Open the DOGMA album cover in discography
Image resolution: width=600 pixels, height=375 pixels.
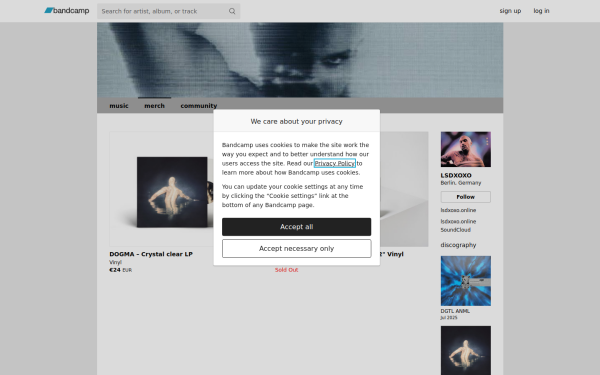(x=466, y=351)
